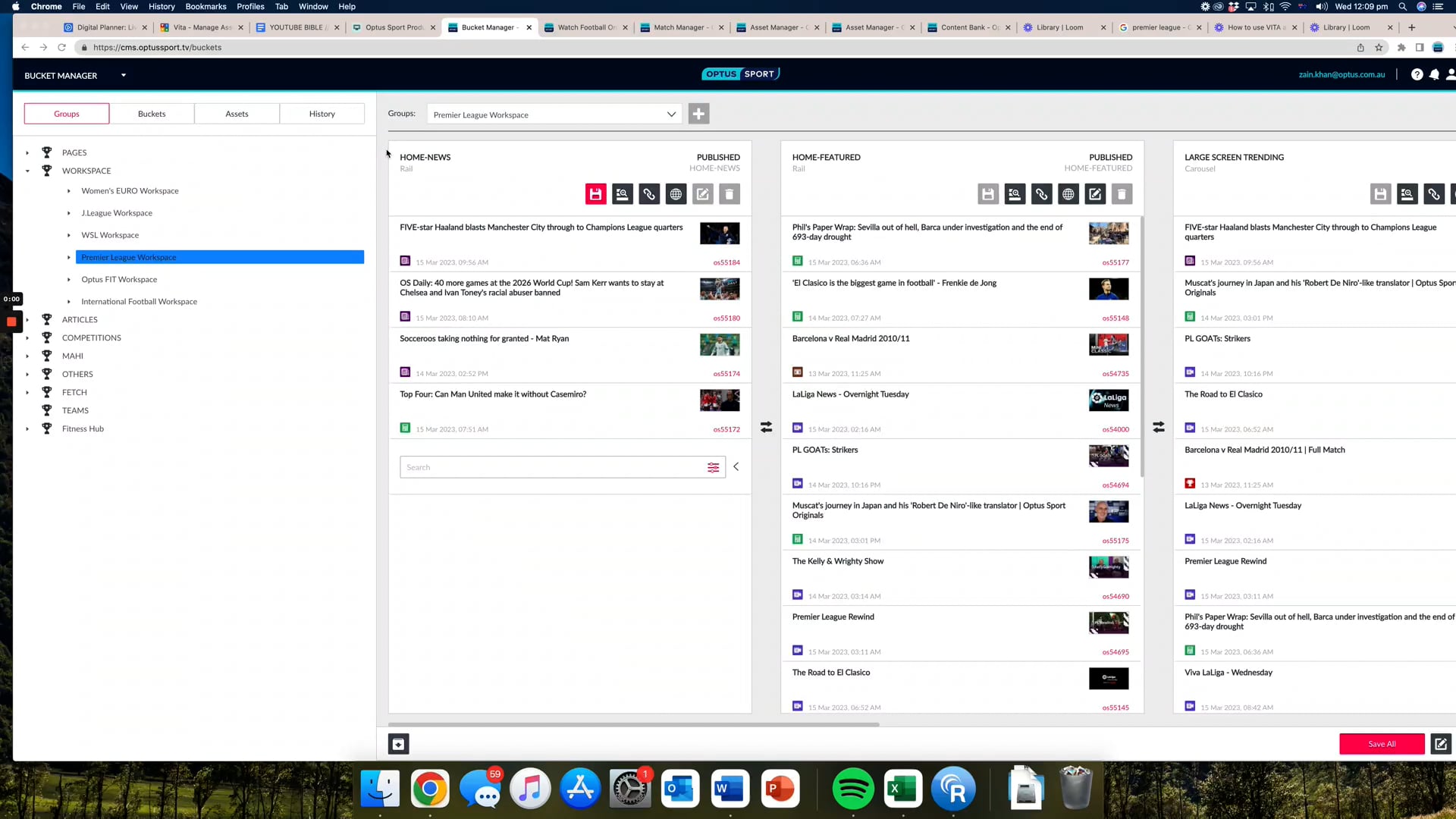
Task: Click the archive icon at bottom left
Action: [x=398, y=744]
